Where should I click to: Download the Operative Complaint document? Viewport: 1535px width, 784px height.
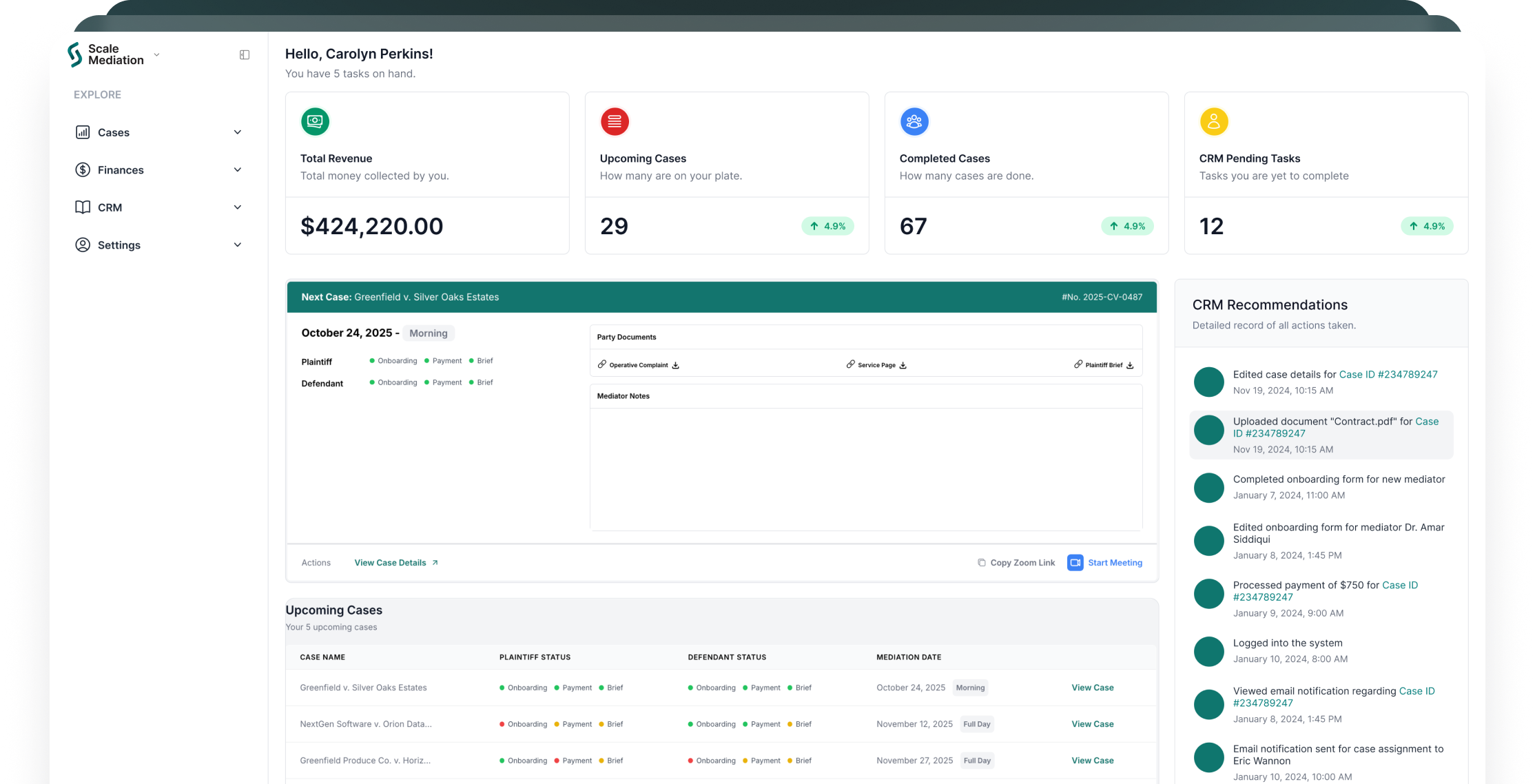click(676, 366)
